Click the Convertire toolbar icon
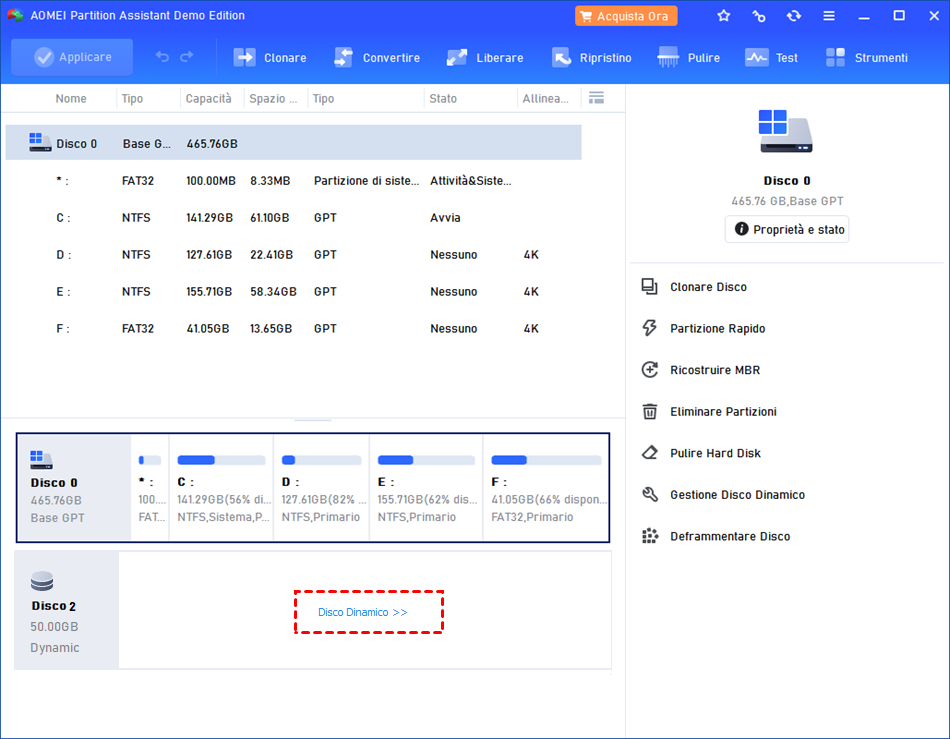The height and width of the screenshot is (739, 950). [x=344, y=58]
